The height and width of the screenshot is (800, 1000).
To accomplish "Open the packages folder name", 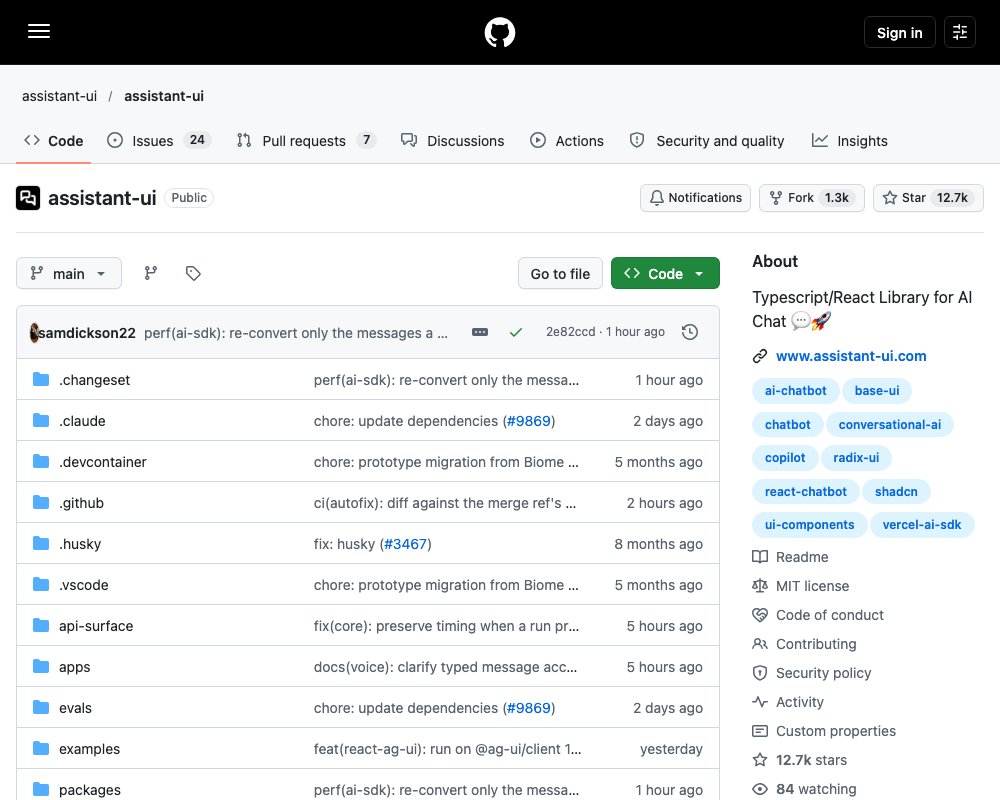I will [90, 790].
